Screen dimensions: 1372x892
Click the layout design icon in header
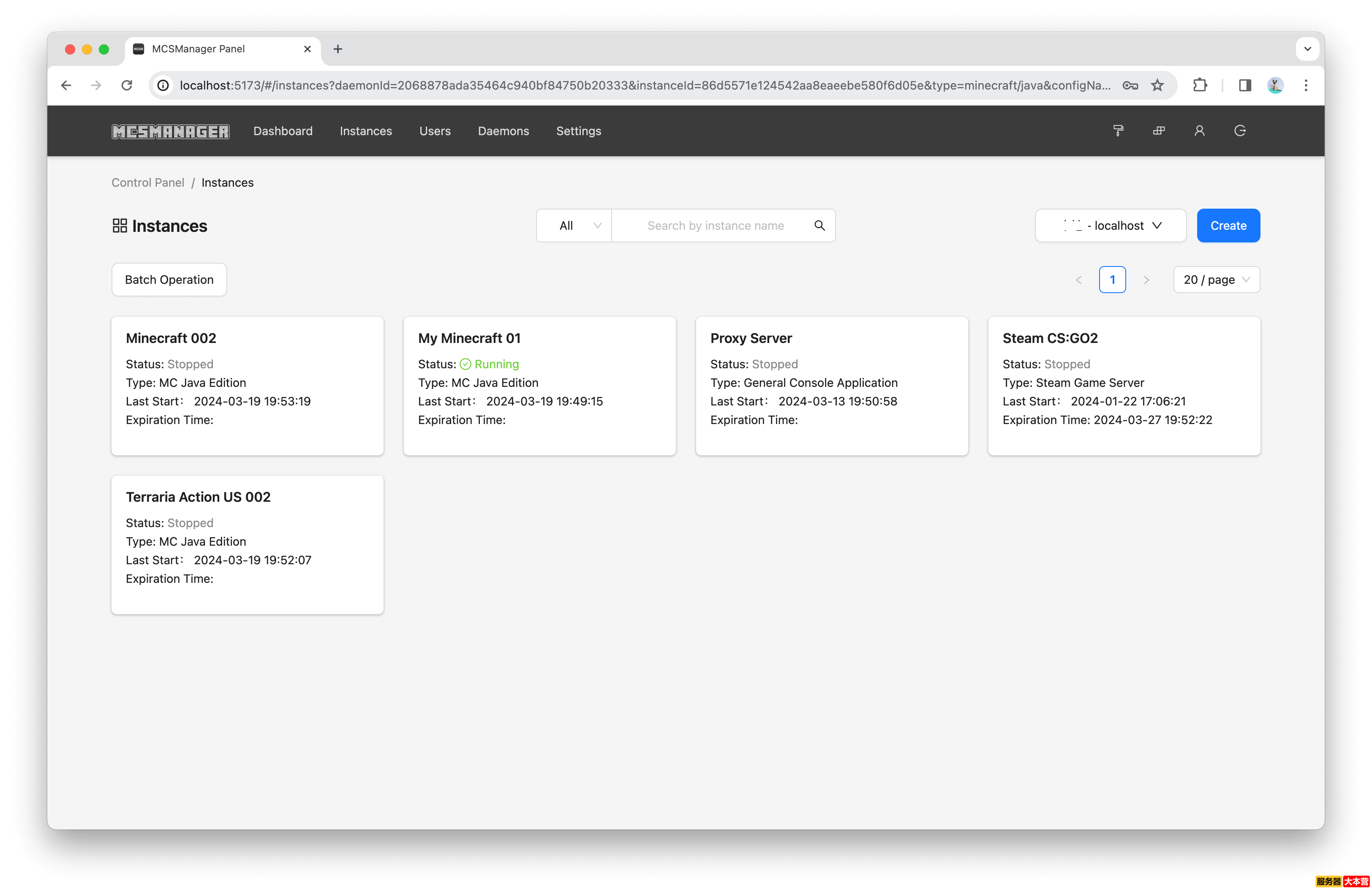coord(1159,131)
